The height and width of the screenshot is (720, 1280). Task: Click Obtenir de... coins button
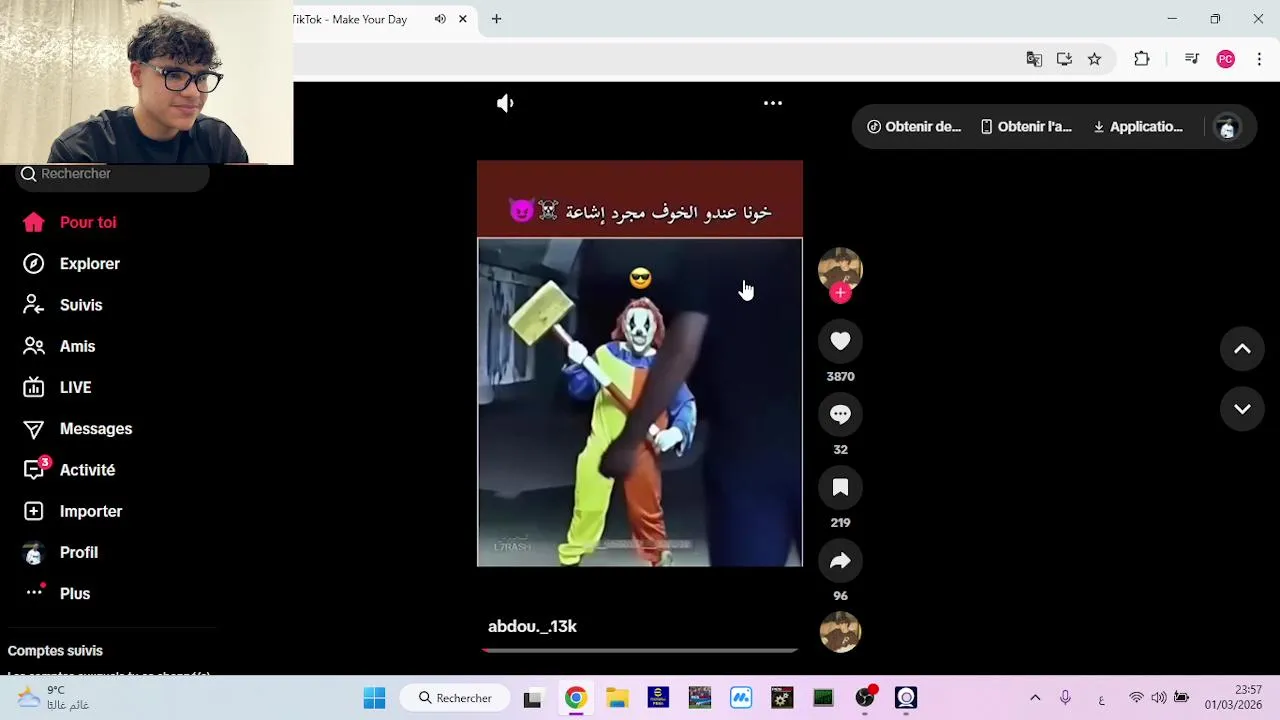(914, 127)
